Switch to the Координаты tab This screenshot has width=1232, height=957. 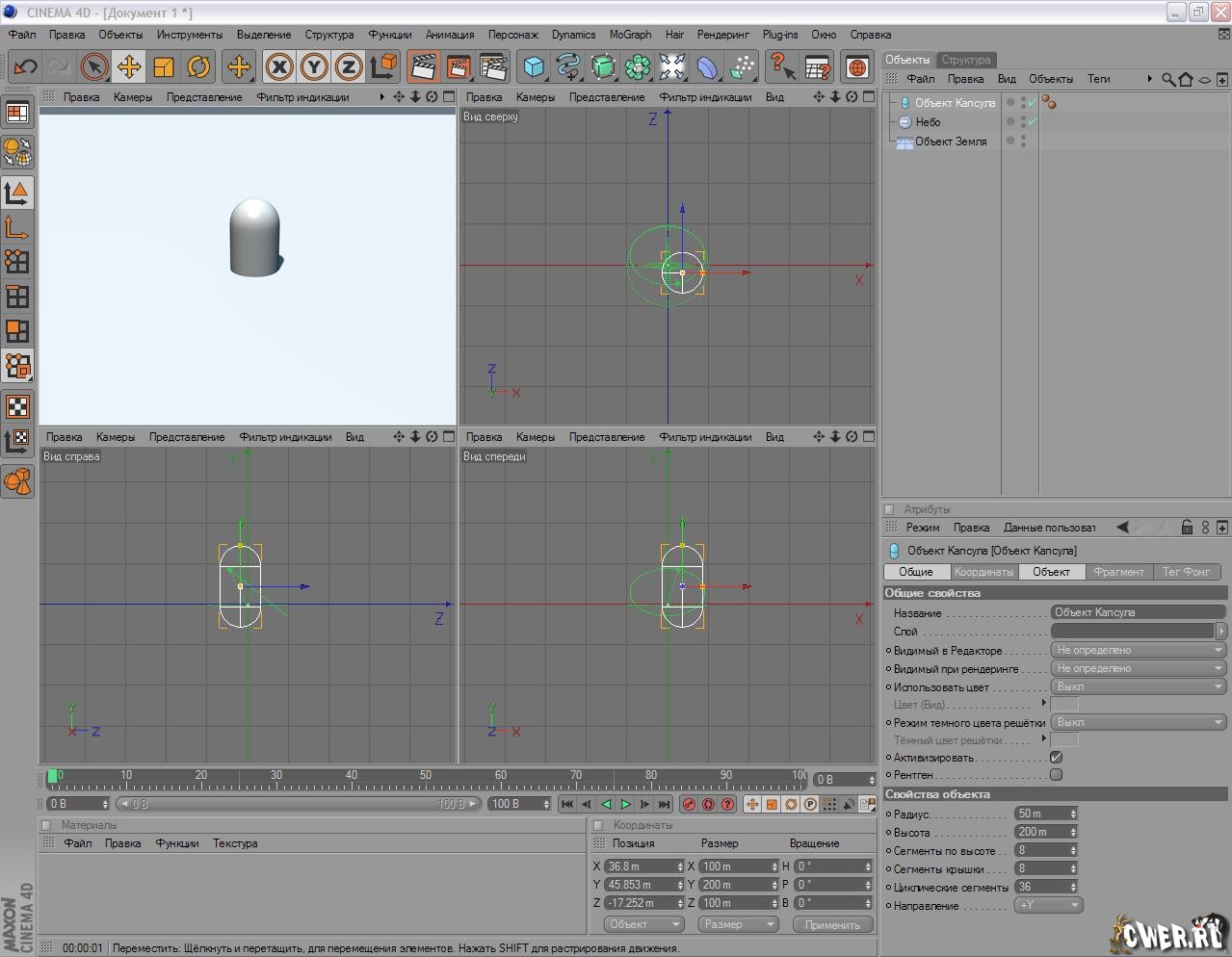point(983,572)
